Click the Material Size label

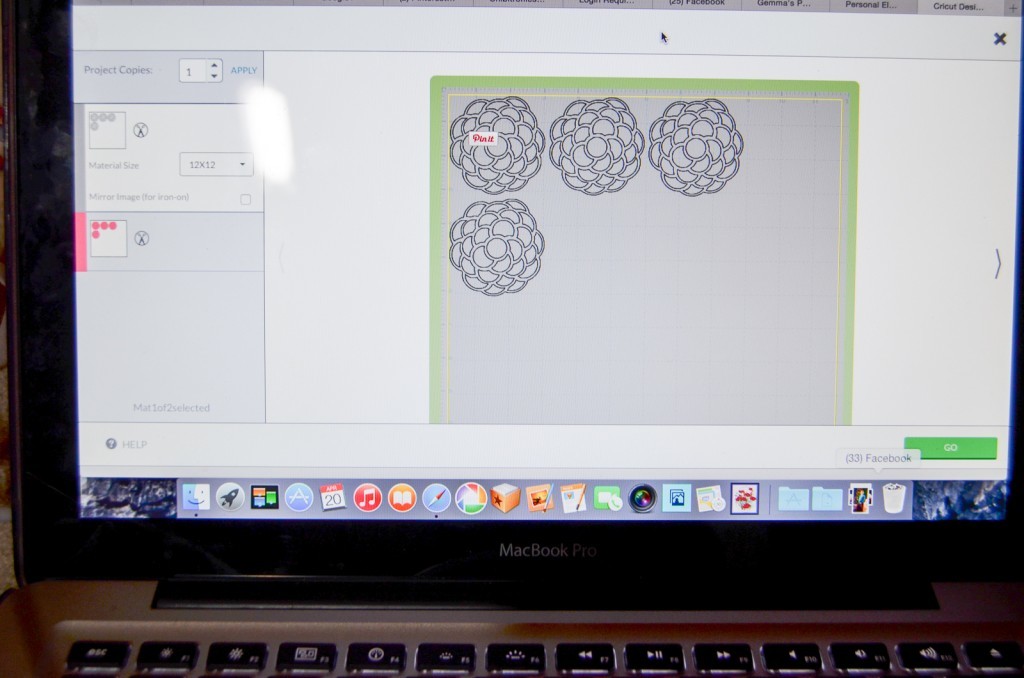tap(114, 165)
